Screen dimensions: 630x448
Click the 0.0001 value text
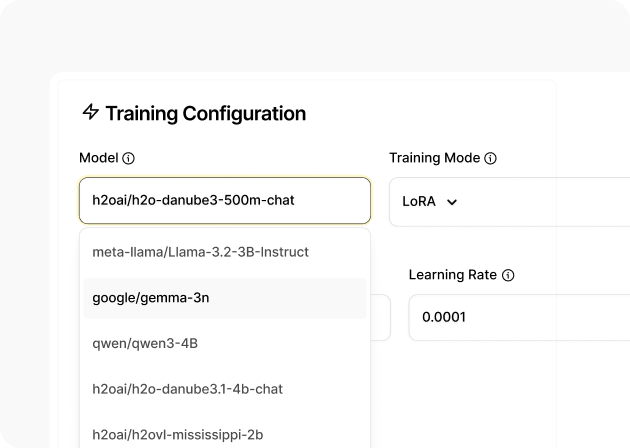(444, 317)
